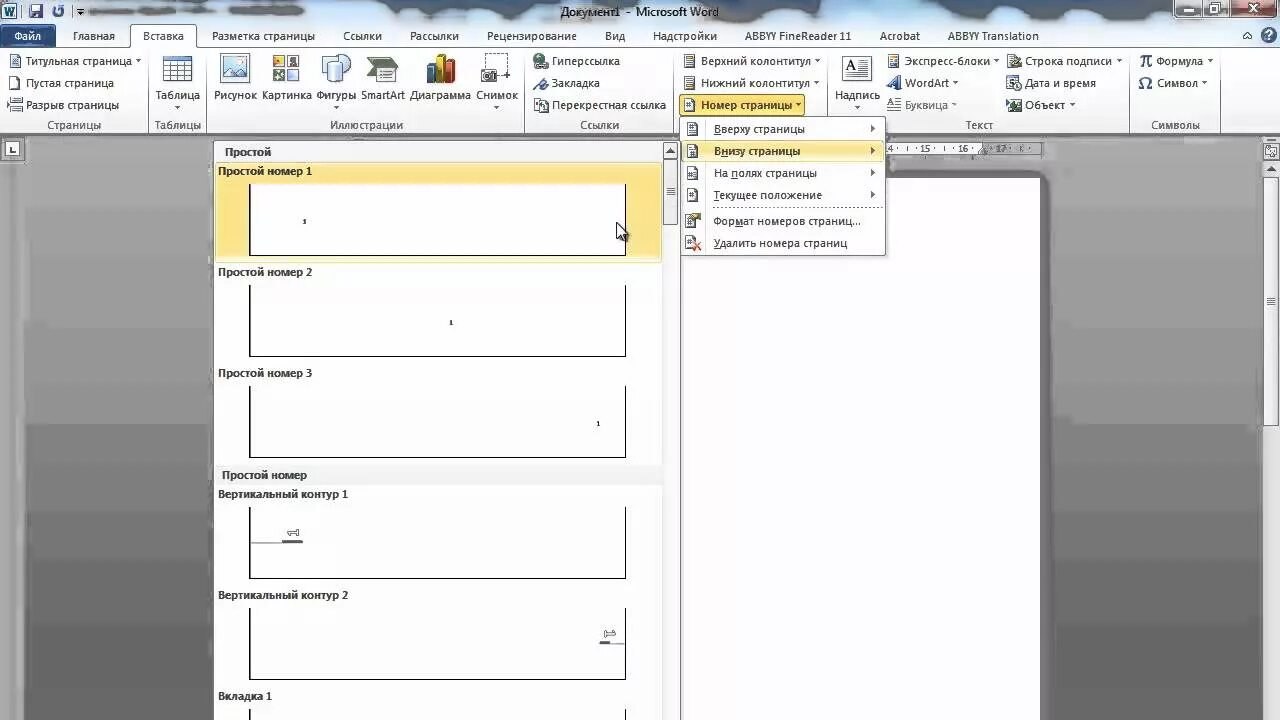Click Дата и время icon

(x=1051, y=83)
